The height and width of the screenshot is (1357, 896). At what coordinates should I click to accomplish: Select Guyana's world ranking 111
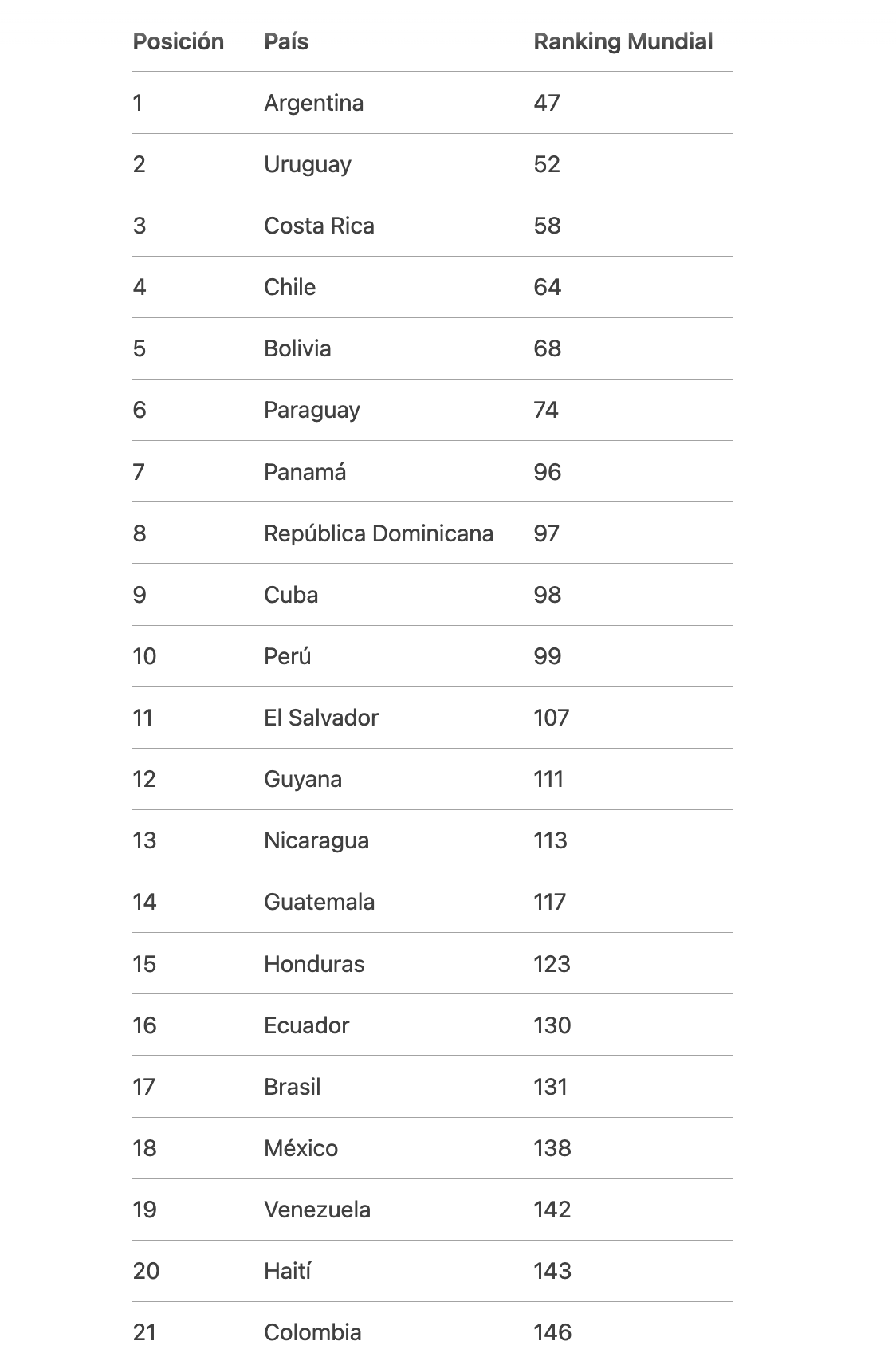click(548, 779)
